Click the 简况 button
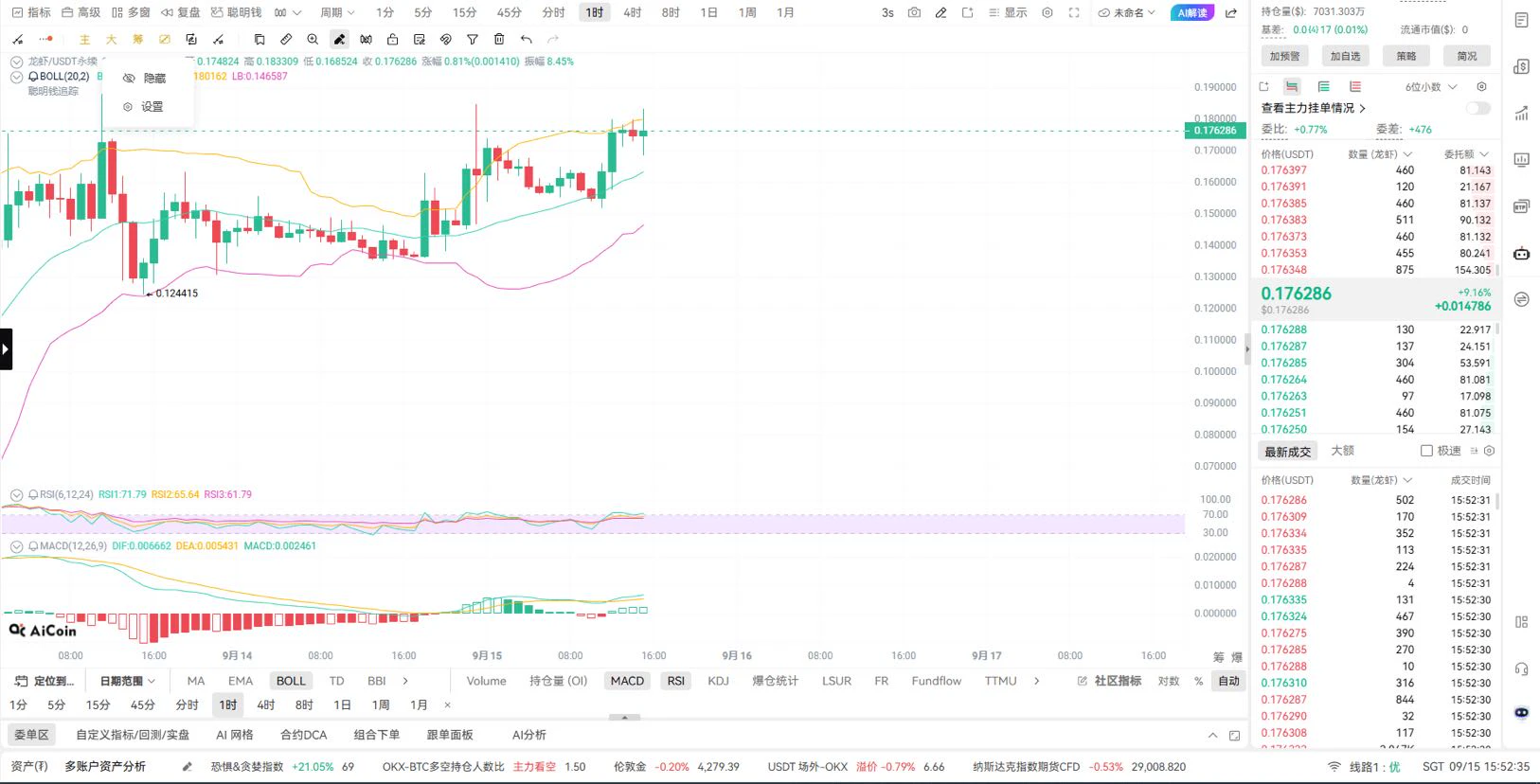This screenshot has height=784, width=1540. [1467, 56]
